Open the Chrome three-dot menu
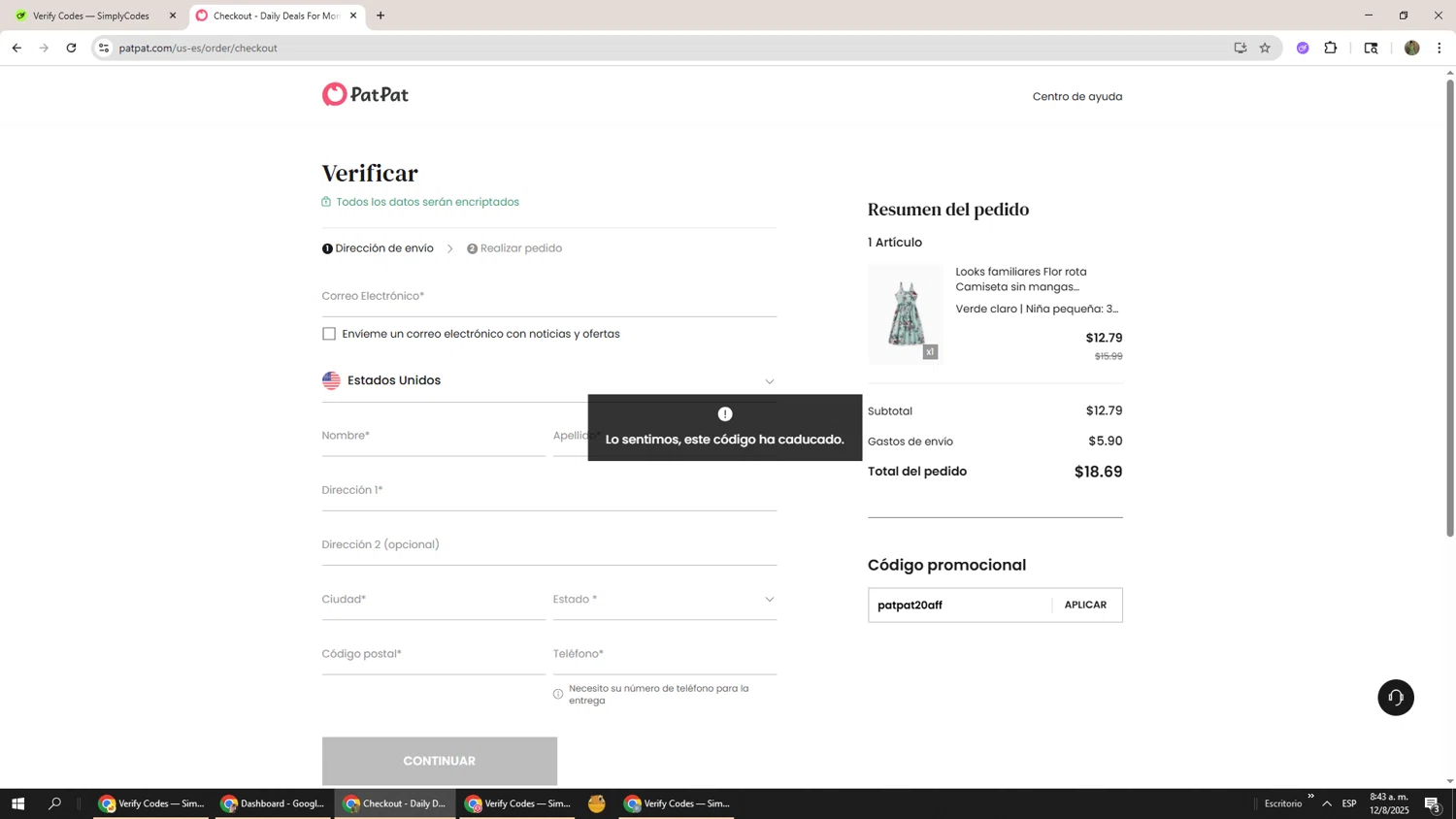Screen dimensions: 1456x819 [1439, 48]
